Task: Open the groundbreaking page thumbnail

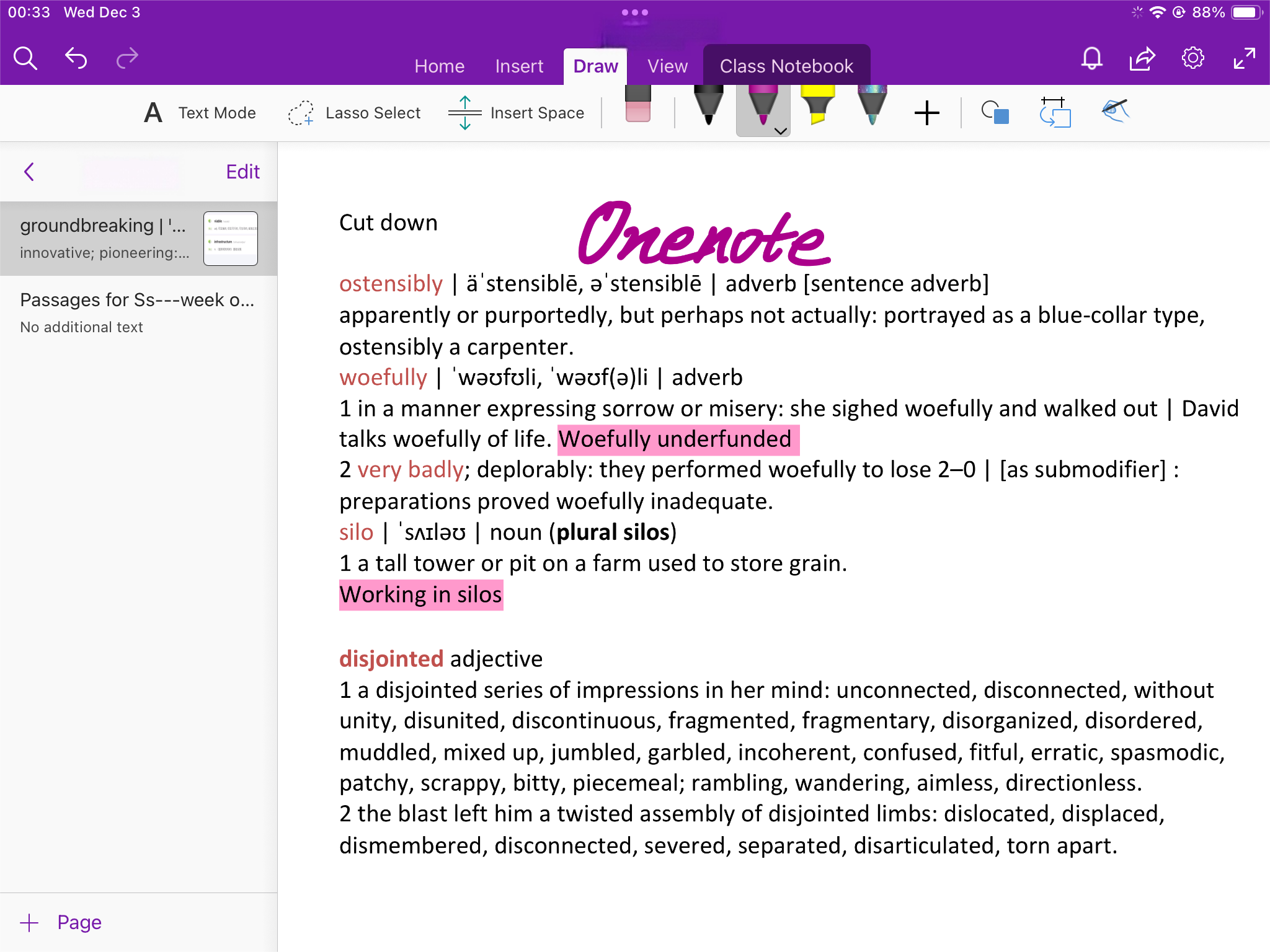Action: 230,238
